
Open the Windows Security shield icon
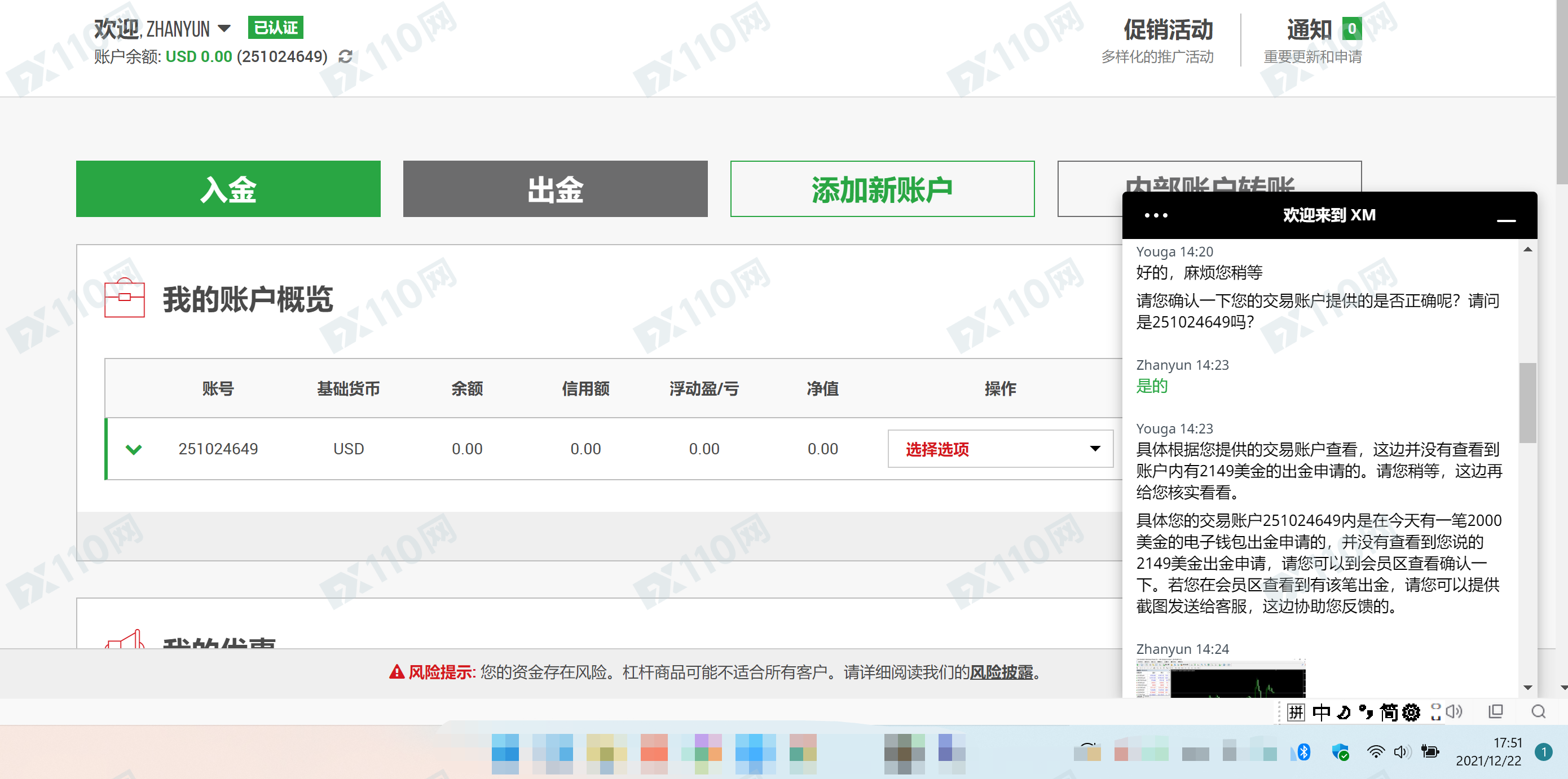pos(1340,753)
